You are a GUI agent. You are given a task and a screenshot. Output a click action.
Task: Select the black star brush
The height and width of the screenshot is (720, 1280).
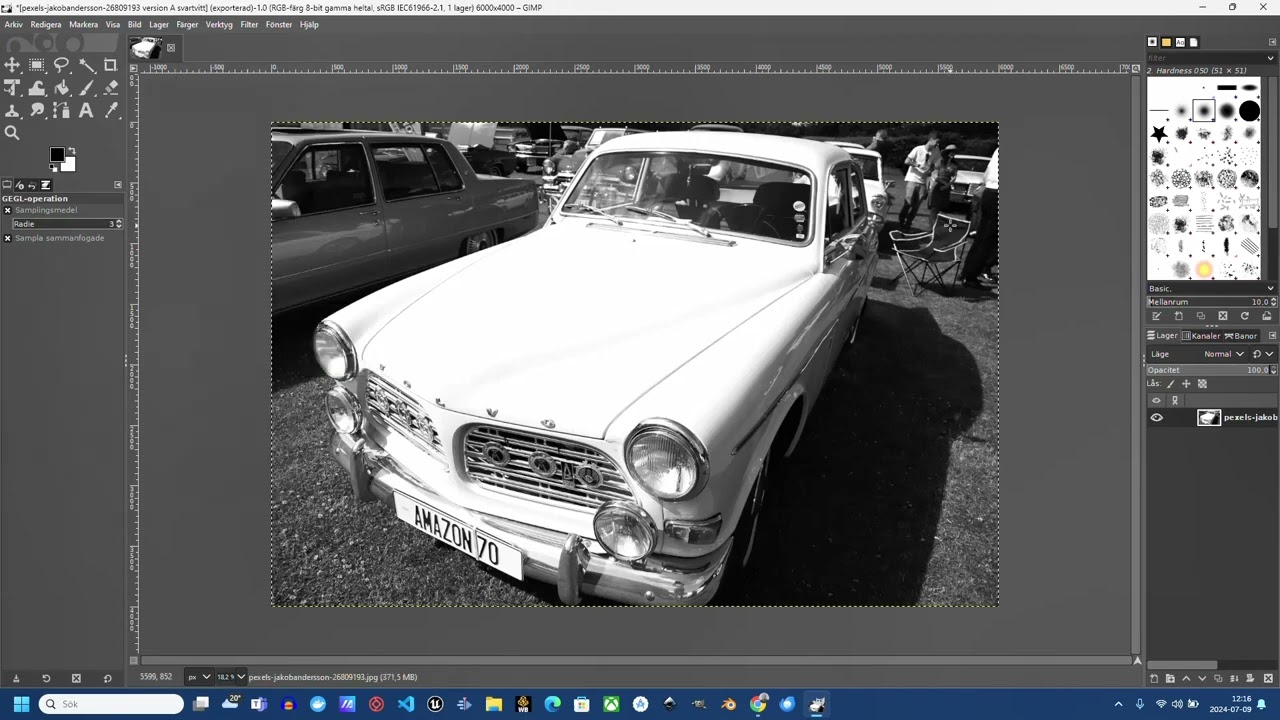[1158, 134]
